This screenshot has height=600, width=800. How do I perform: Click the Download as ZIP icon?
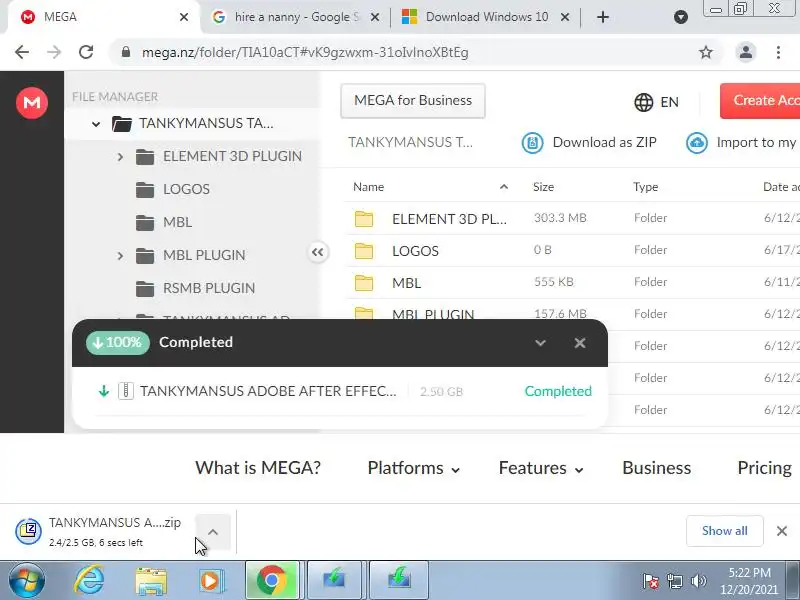tap(532, 142)
